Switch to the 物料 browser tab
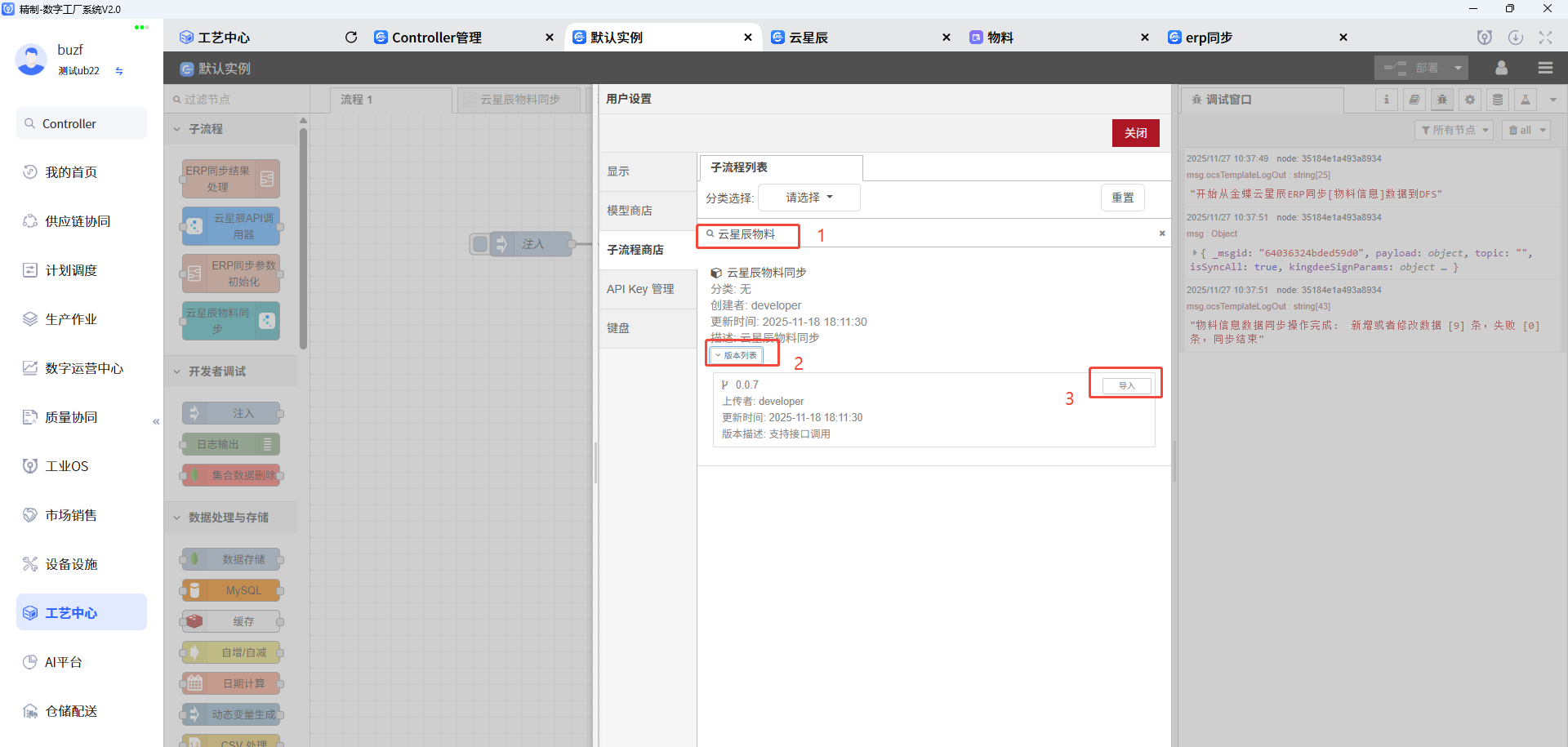 [1000, 37]
